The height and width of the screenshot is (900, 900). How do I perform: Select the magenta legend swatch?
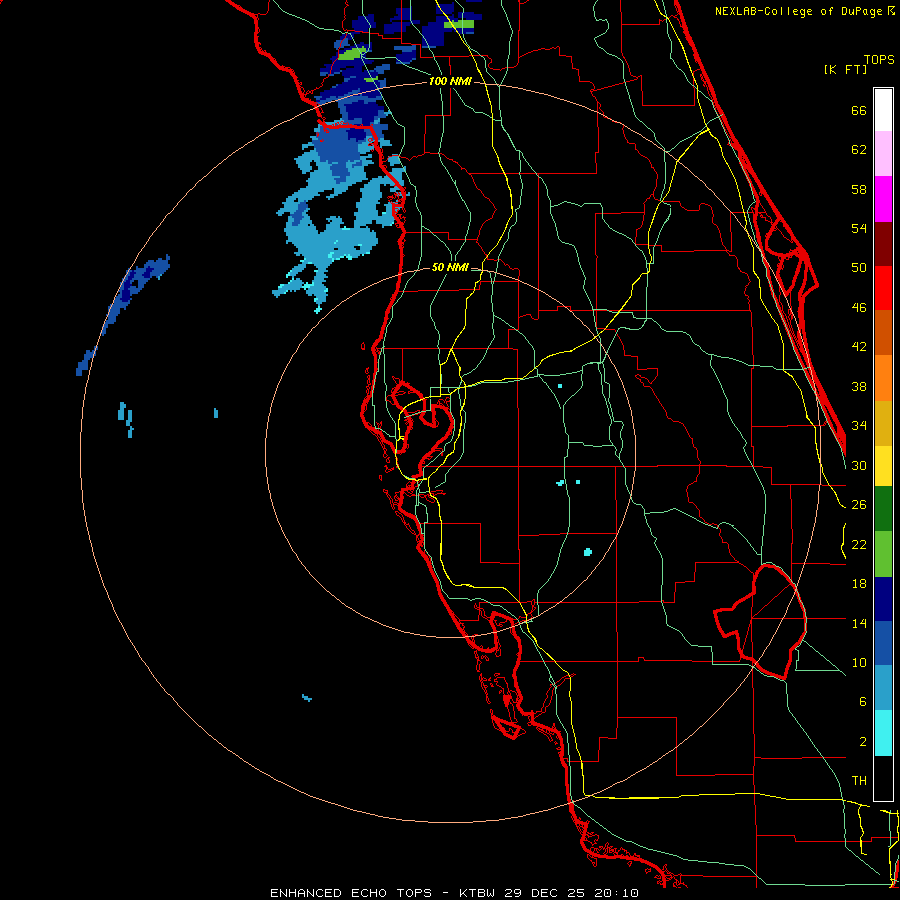tap(883, 199)
